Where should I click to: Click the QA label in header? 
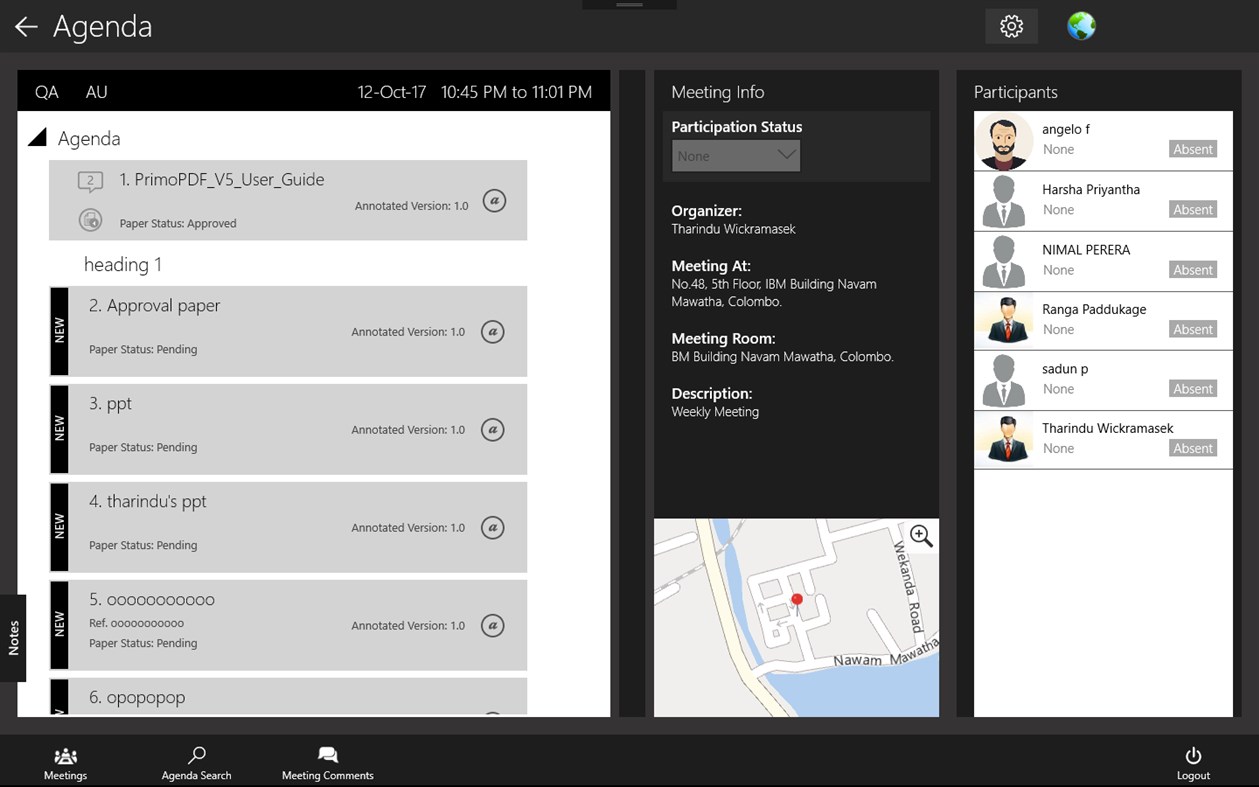tap(47, 92)
